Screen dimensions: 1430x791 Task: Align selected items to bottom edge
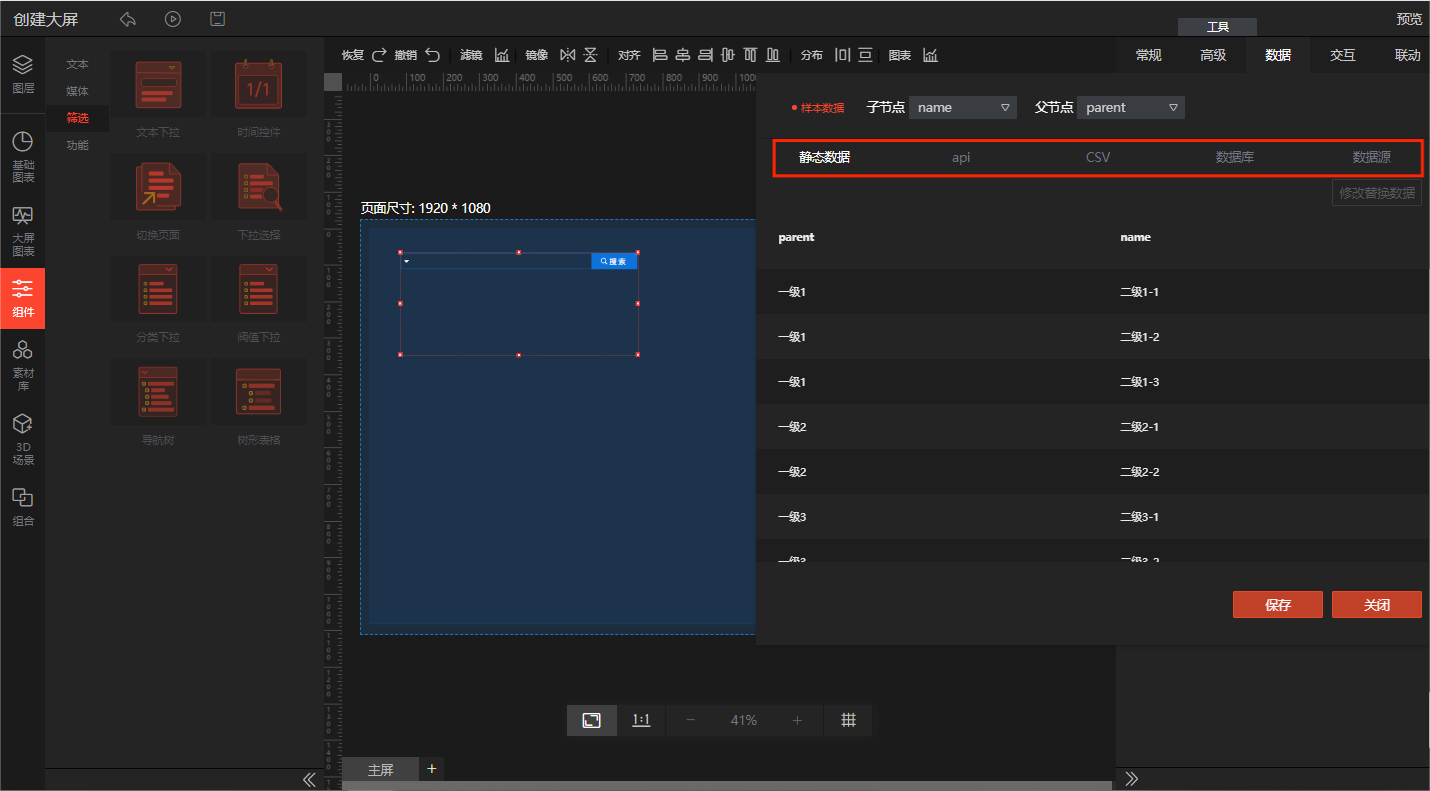tap(774, 55)
